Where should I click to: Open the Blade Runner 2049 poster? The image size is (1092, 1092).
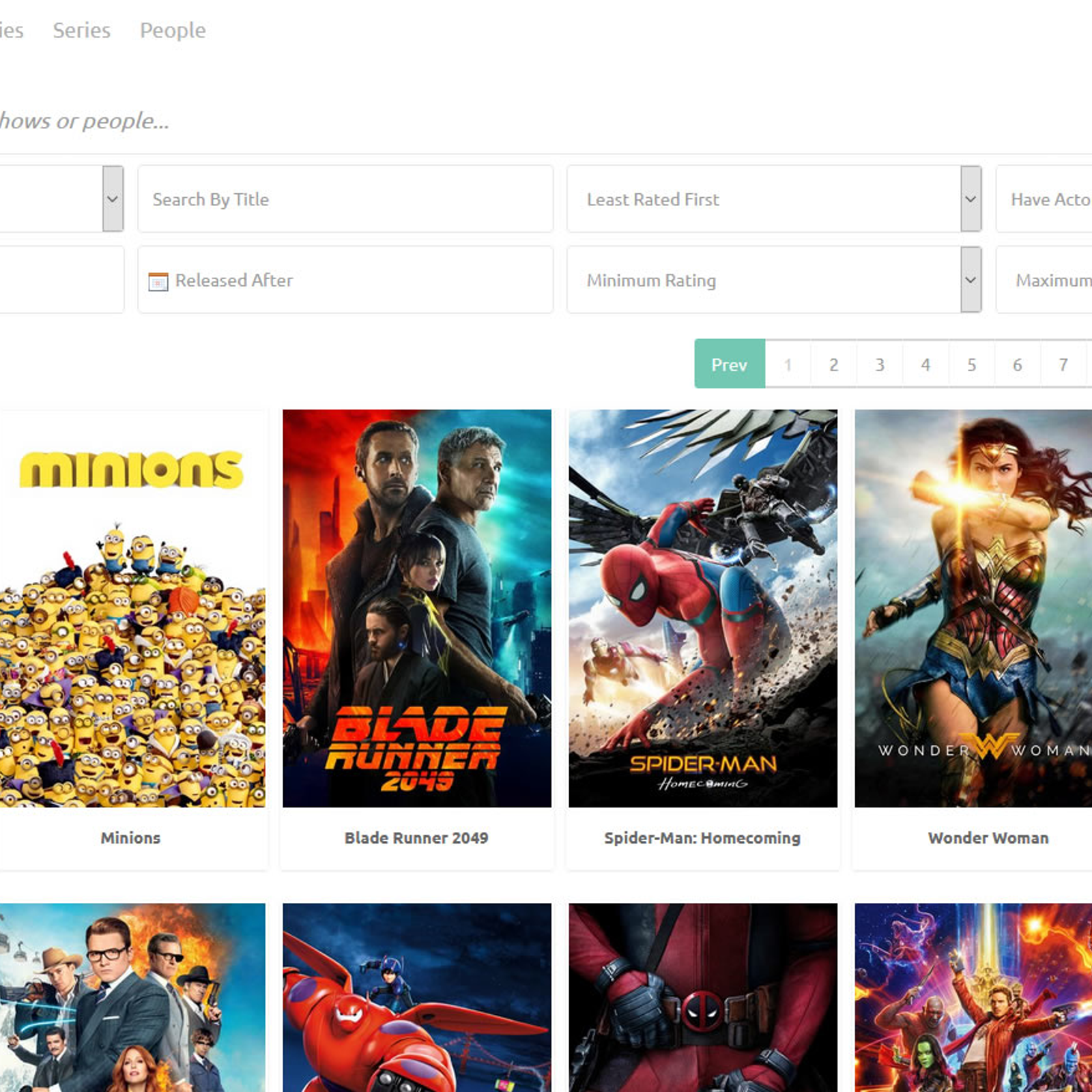417,608
